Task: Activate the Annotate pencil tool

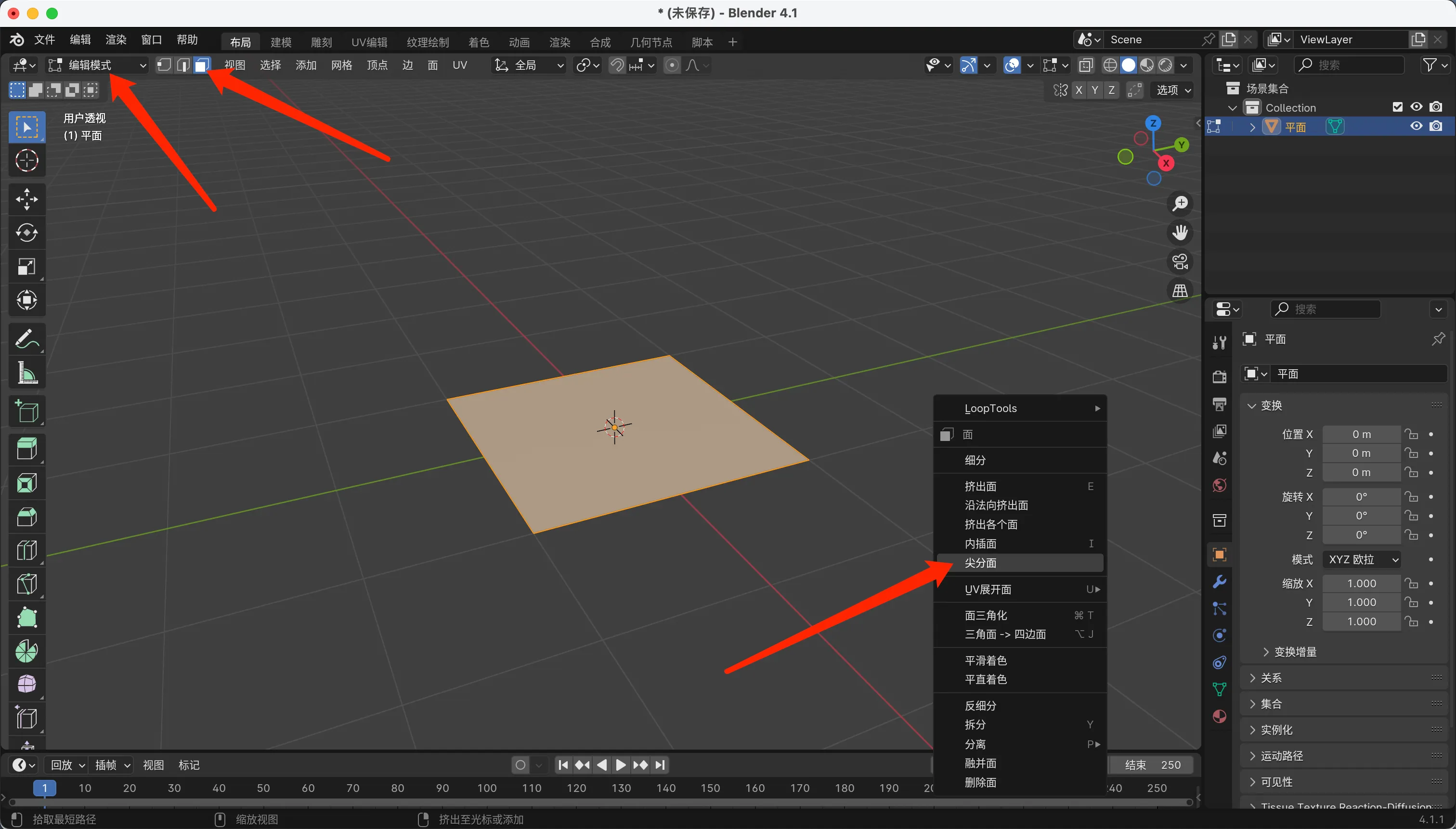Action: coord(27,339)
